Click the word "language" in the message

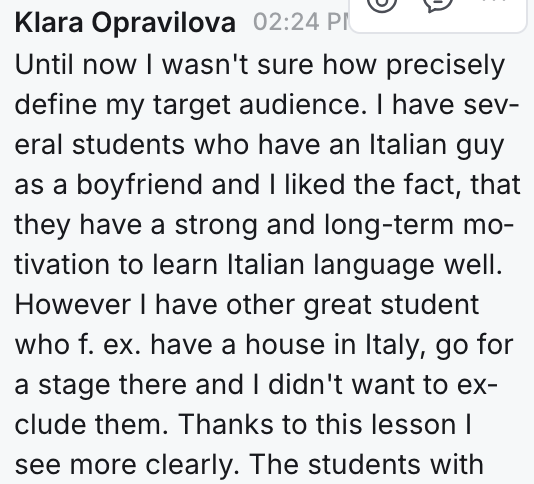click(x=374, y=267)
